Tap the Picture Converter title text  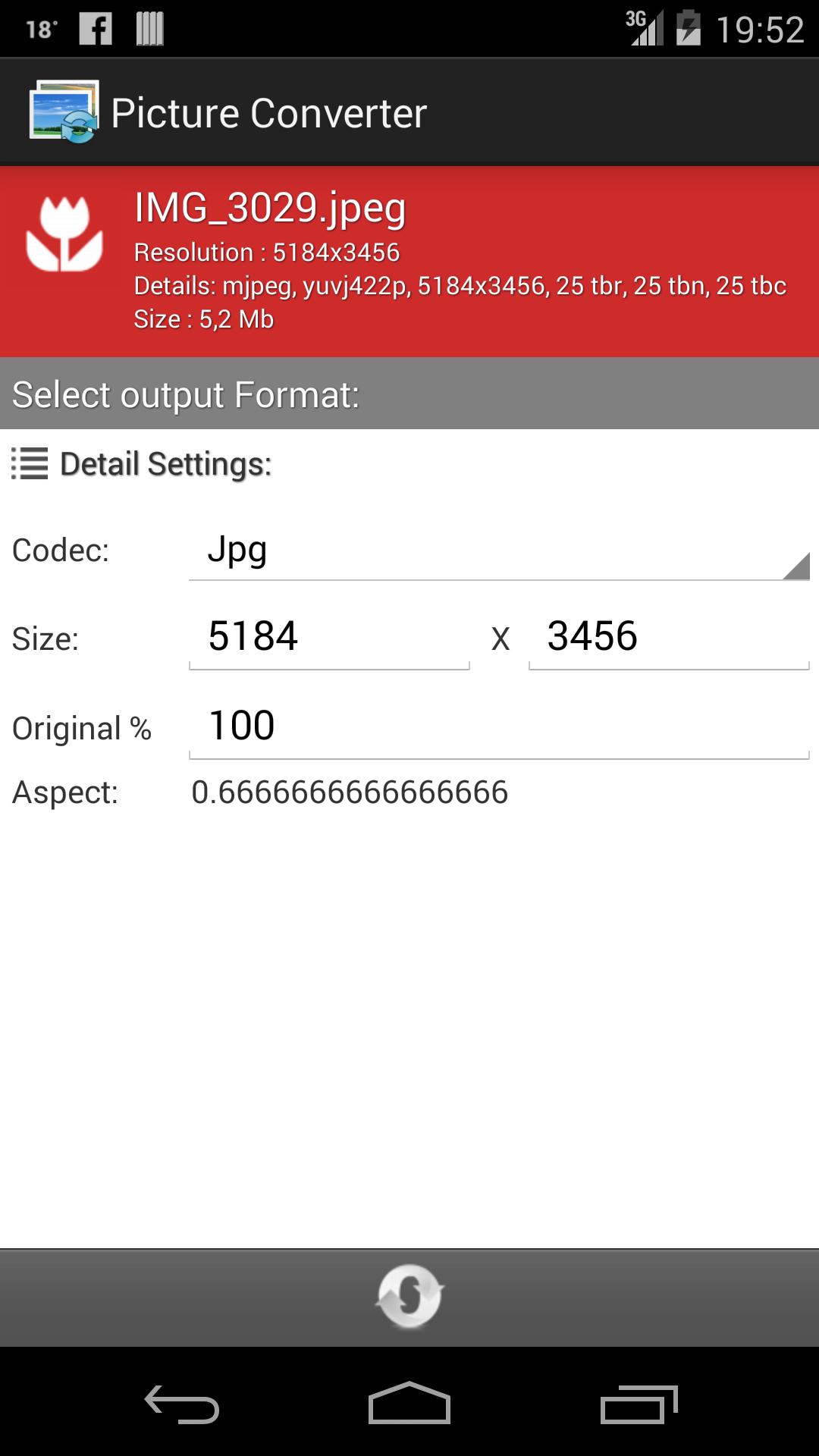click(x=269, y=114)
